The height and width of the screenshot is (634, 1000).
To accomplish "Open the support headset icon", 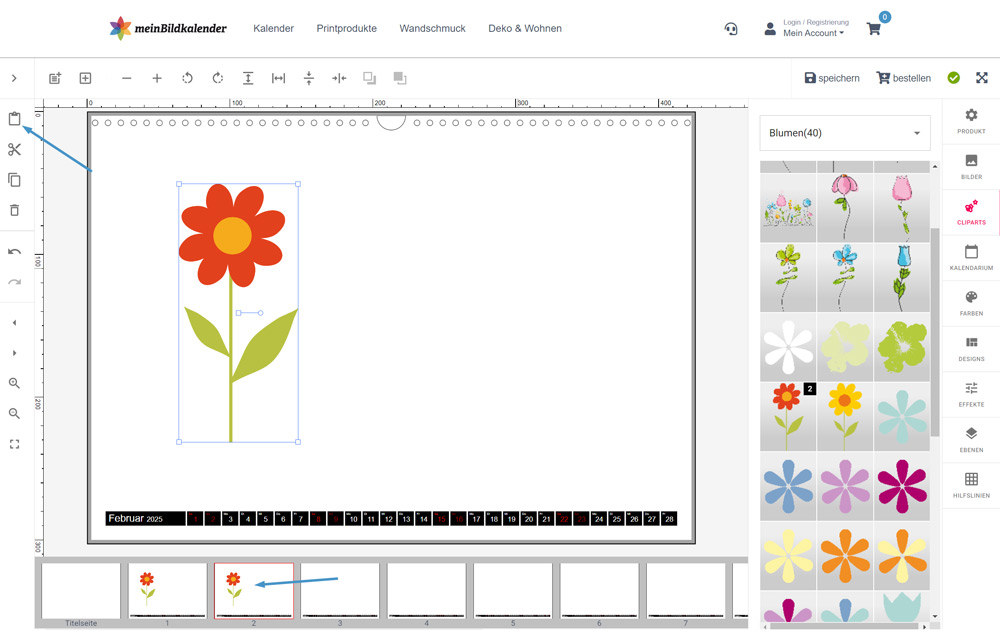I will tap(731, 29).
